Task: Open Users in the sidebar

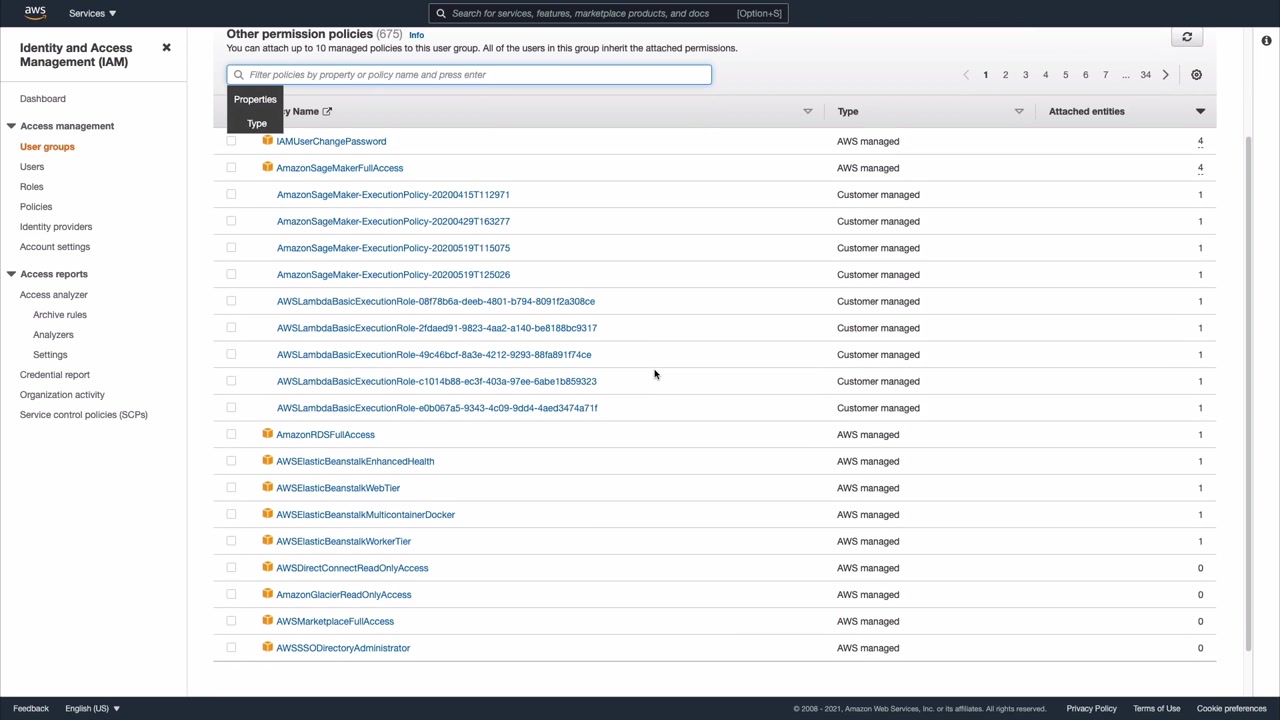Action: [x=32, y=167]
